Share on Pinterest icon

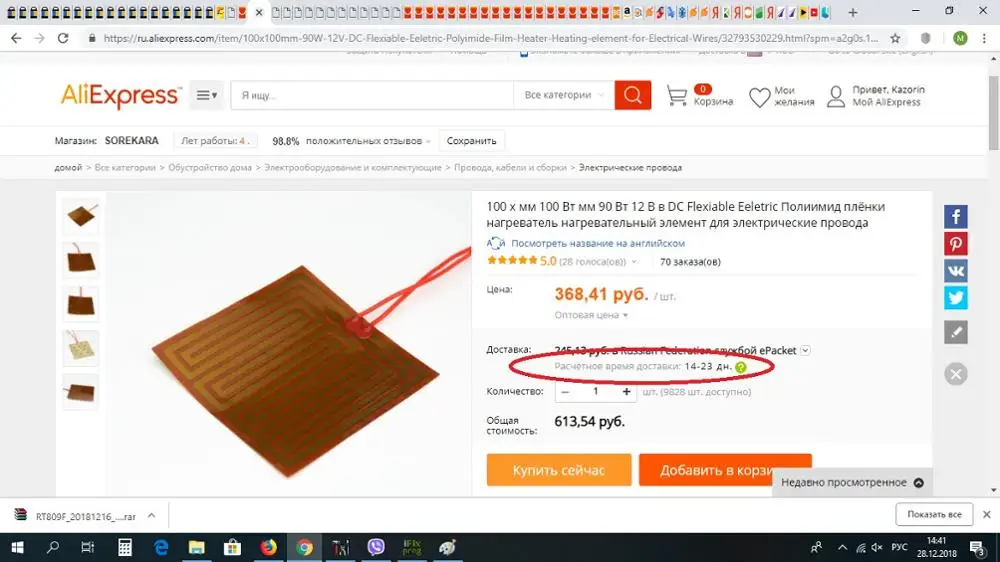(x=955, y=244)
